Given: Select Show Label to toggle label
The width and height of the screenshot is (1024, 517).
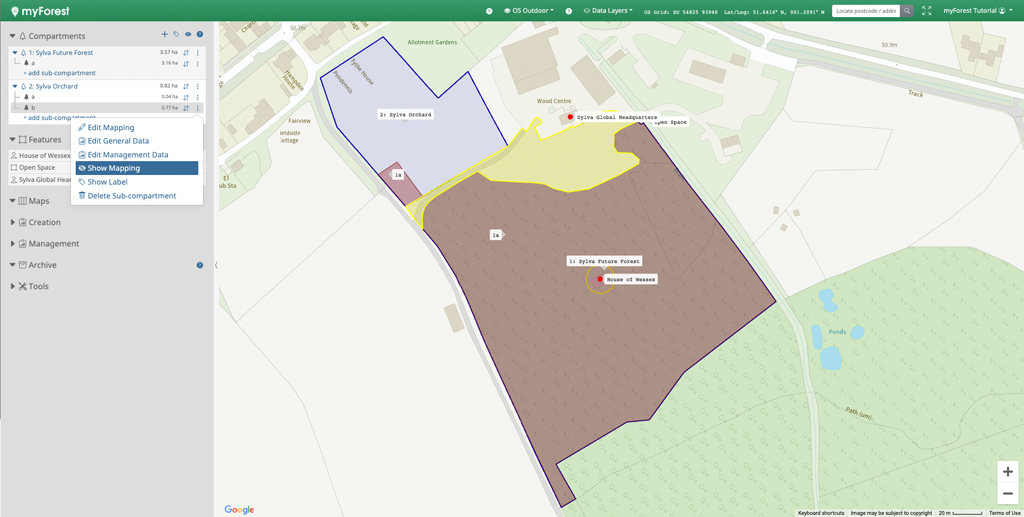Looking at the screenshot, I should click(107, 182).
